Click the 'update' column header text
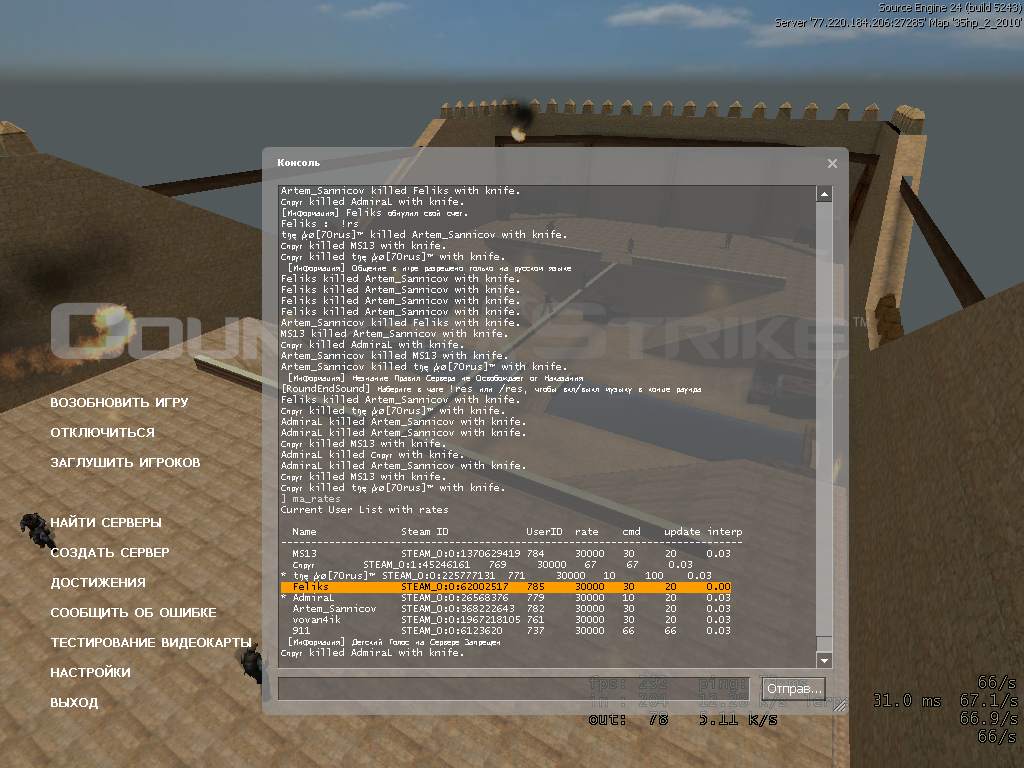This screenshot has width=1024, height=768. point(682,532)
